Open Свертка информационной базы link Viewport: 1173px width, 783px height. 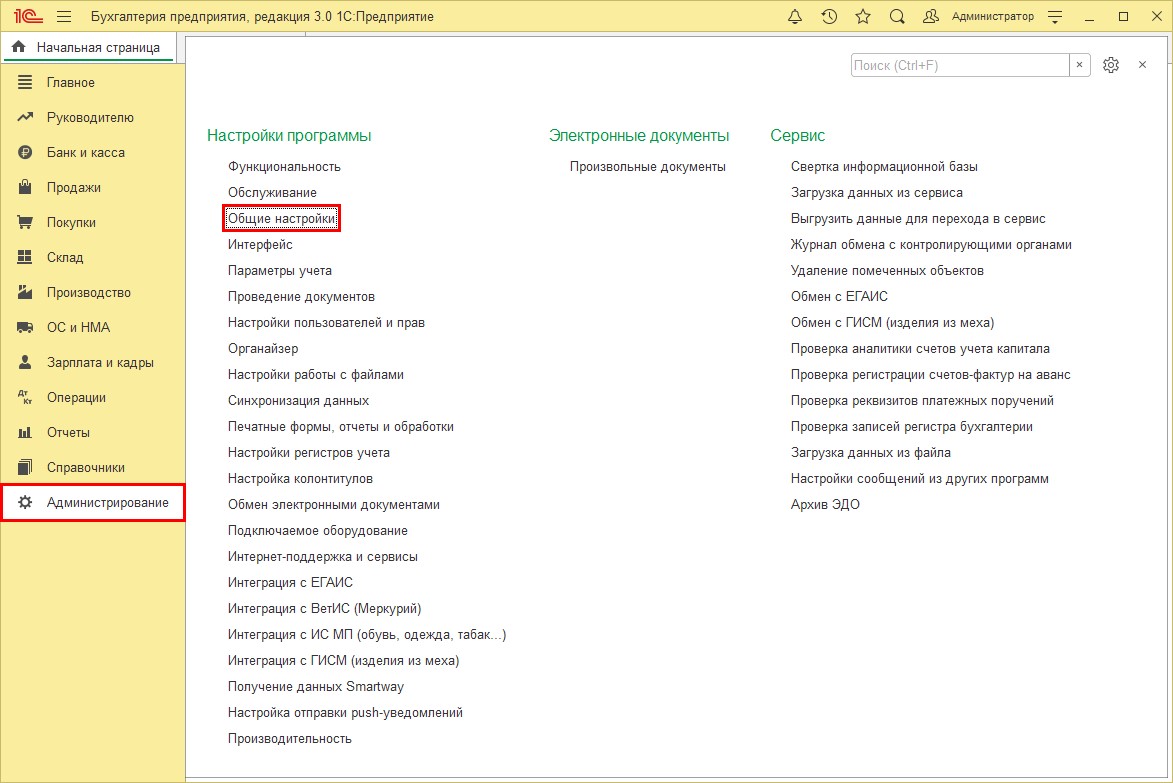pos(884,166)
